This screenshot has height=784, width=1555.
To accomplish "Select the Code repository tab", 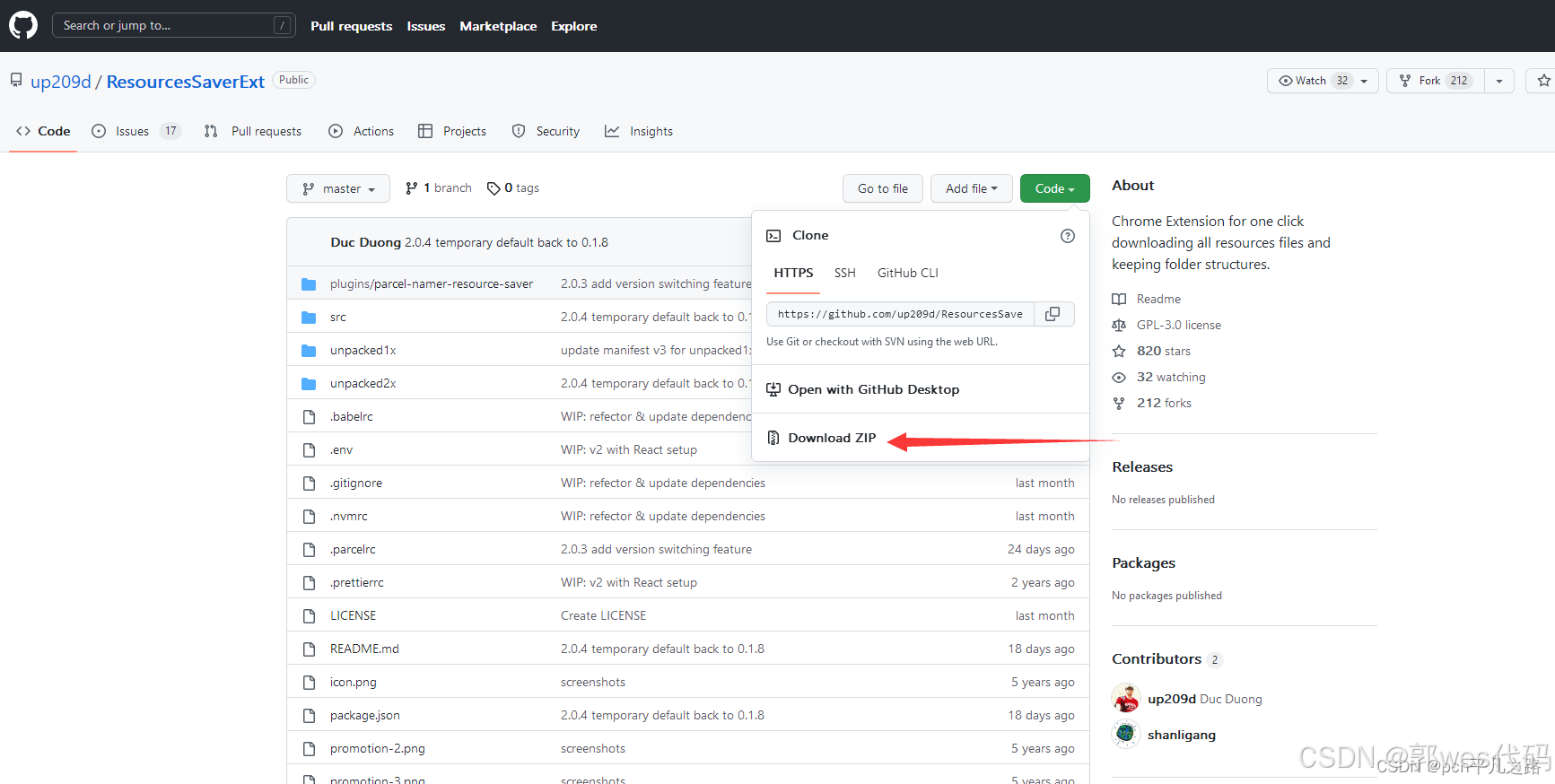I will (43, 131).
